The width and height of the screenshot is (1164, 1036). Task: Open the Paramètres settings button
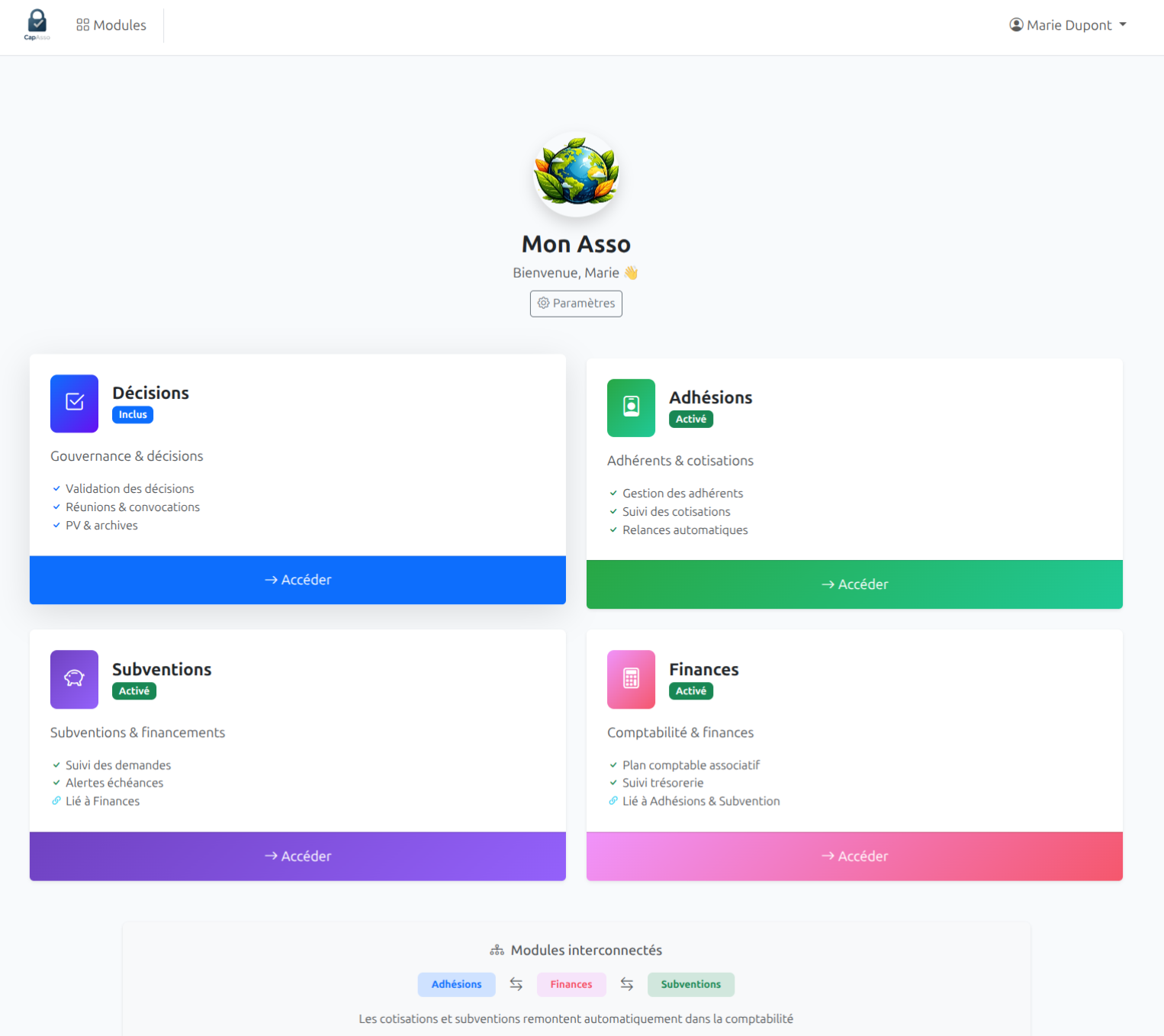pos(576,304)
